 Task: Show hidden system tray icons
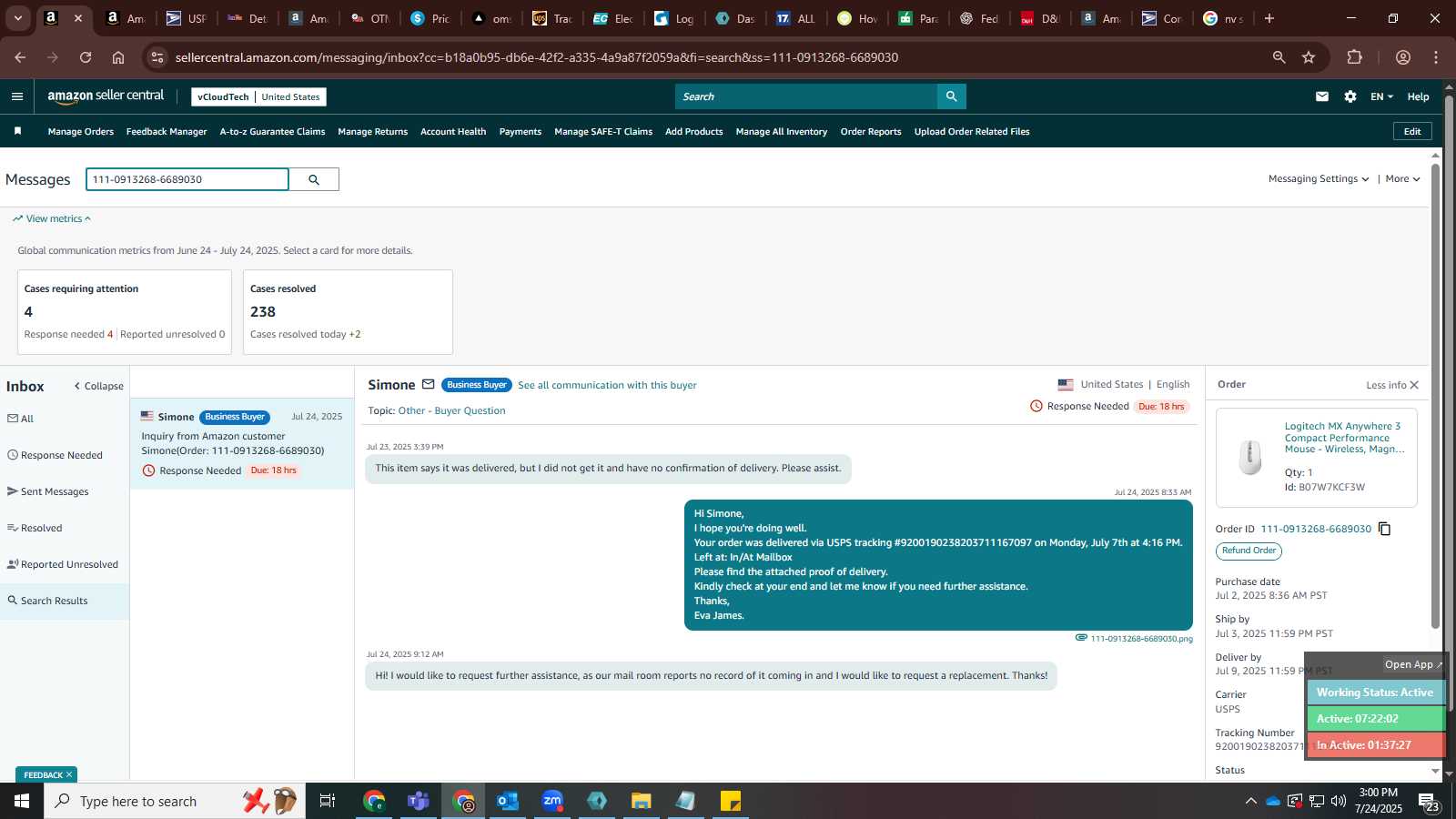point(1251,801)
